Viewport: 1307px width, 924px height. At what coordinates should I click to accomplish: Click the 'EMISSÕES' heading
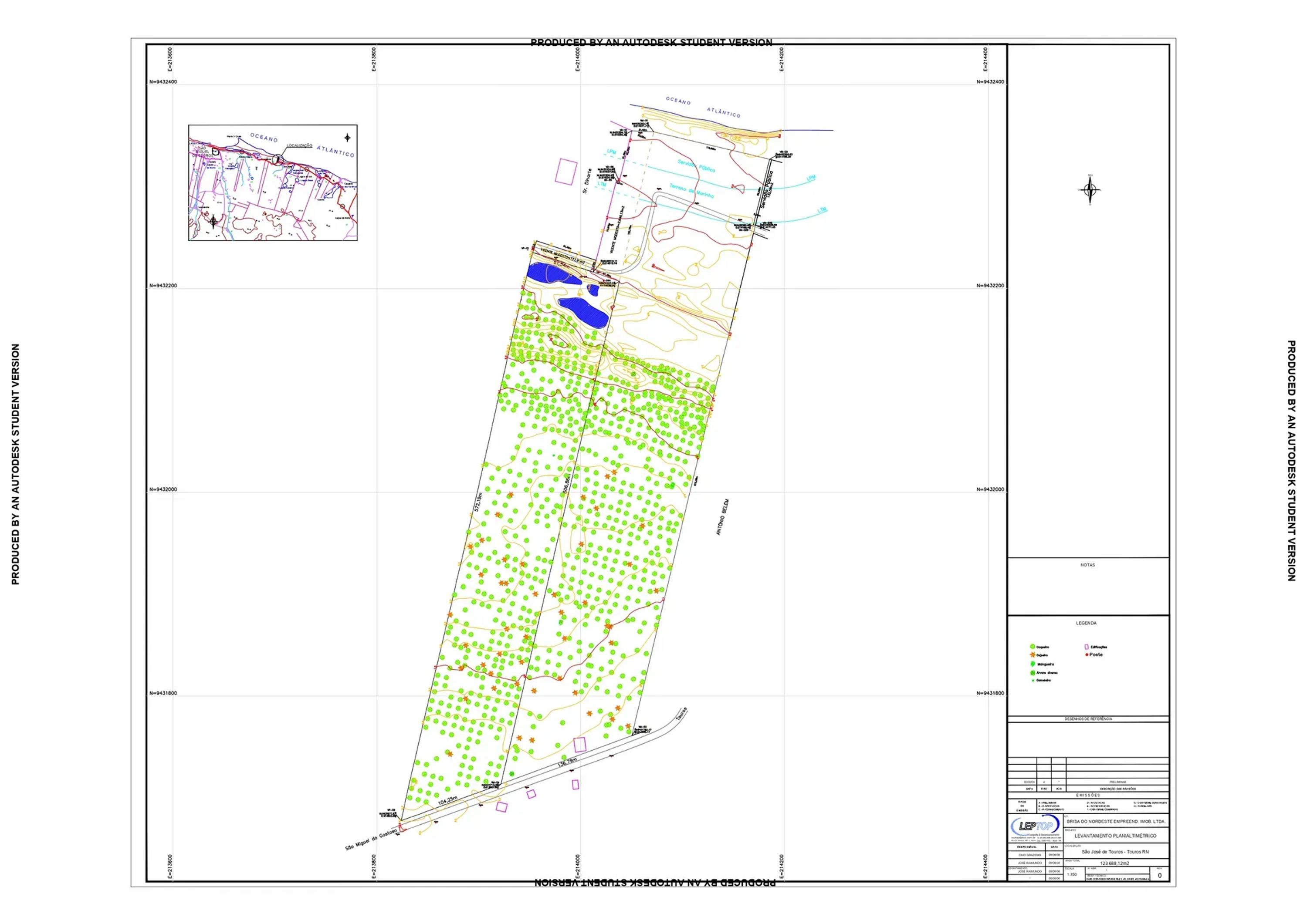click(1088, 796)
